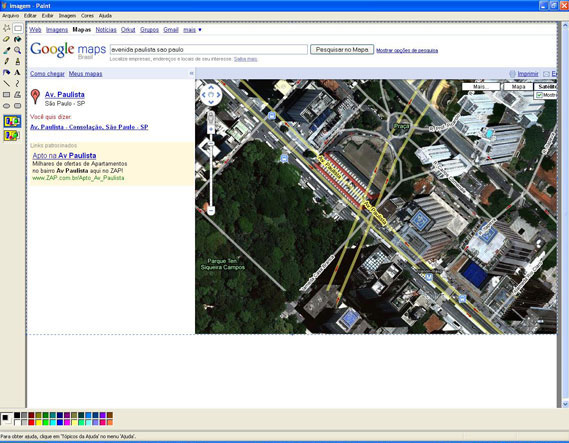Image resolution: width=569 pixels, height=443 pixels.
Task: Click the 'Apto na Av Paulista' ad link
Action: pos(64,155)
